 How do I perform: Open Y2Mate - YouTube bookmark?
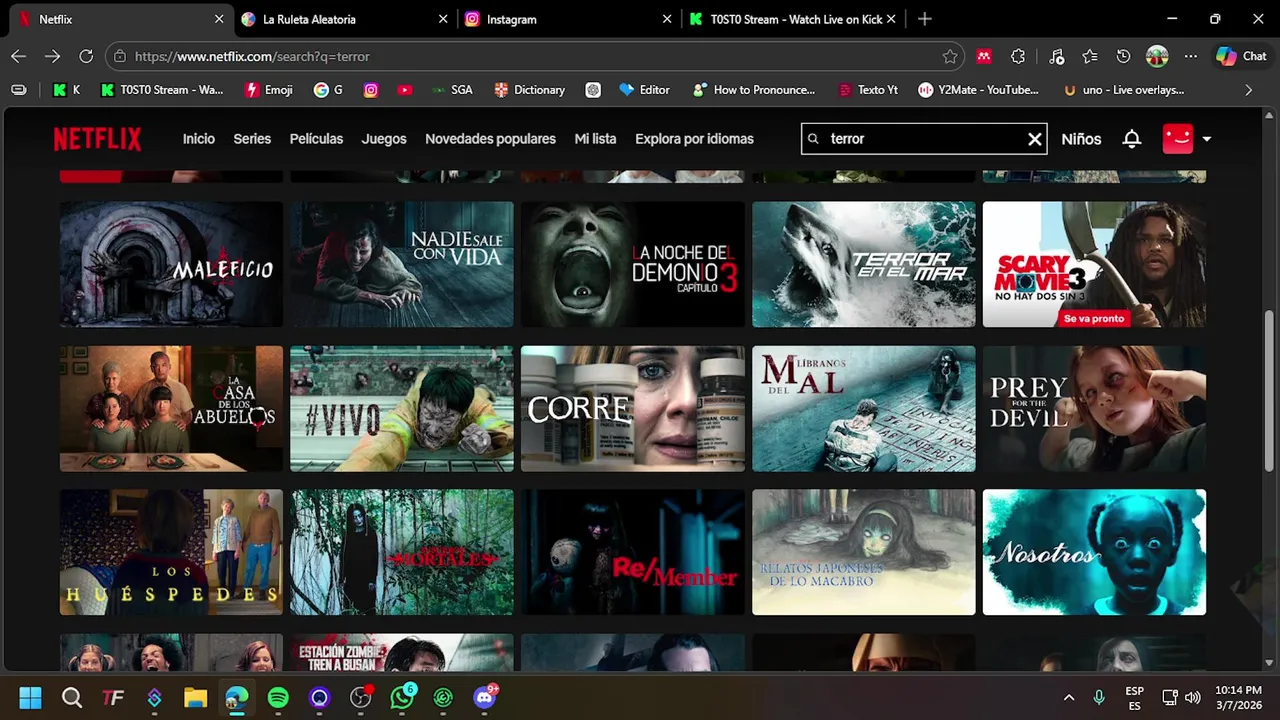point(979,90)
